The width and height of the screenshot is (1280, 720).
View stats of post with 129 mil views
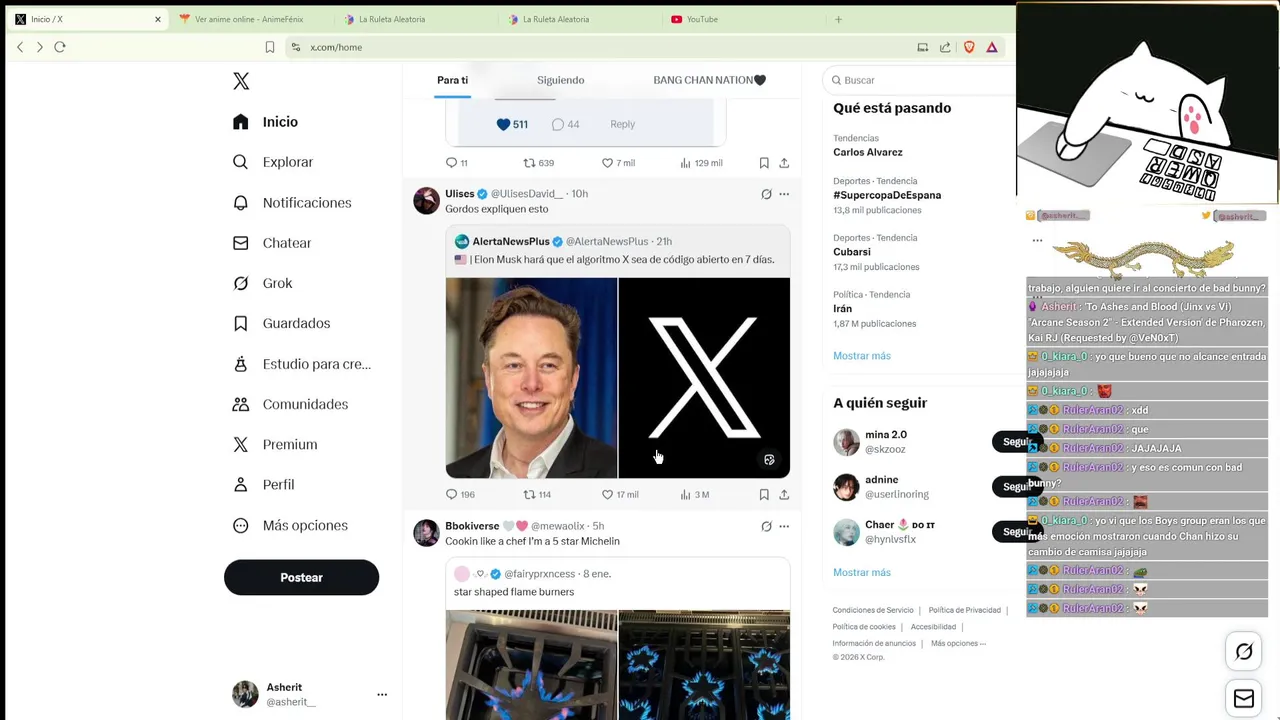coord(701,163)
